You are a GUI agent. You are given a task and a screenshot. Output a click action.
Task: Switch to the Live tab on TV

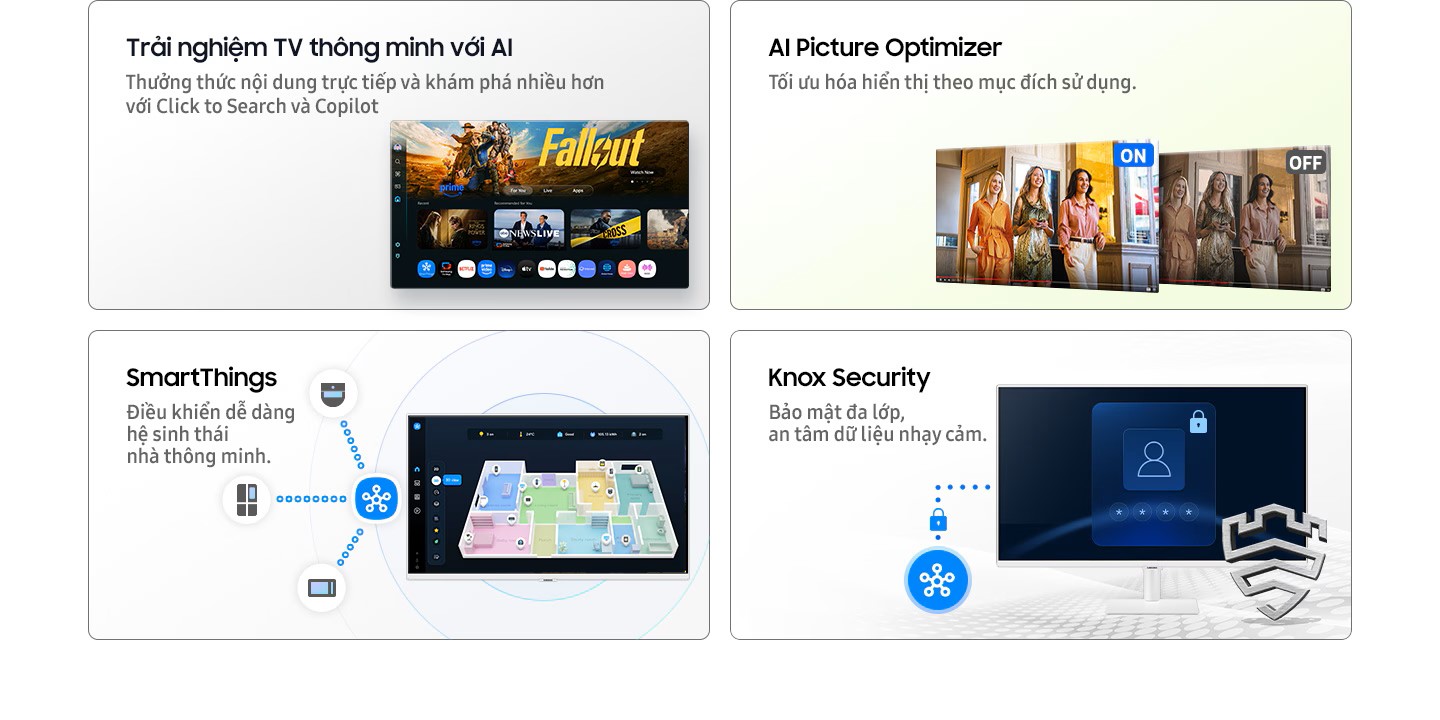548,190
